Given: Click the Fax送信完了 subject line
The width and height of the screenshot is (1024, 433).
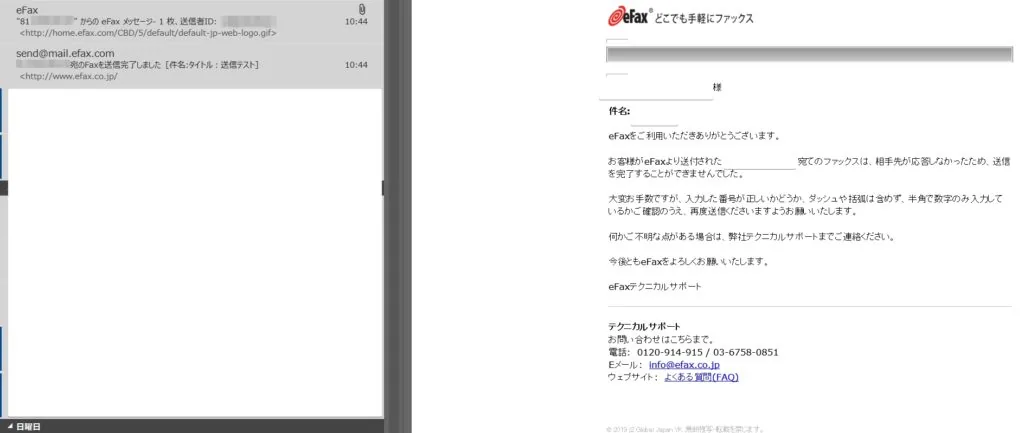Looking at the screenshot, I should click(139, 65).
